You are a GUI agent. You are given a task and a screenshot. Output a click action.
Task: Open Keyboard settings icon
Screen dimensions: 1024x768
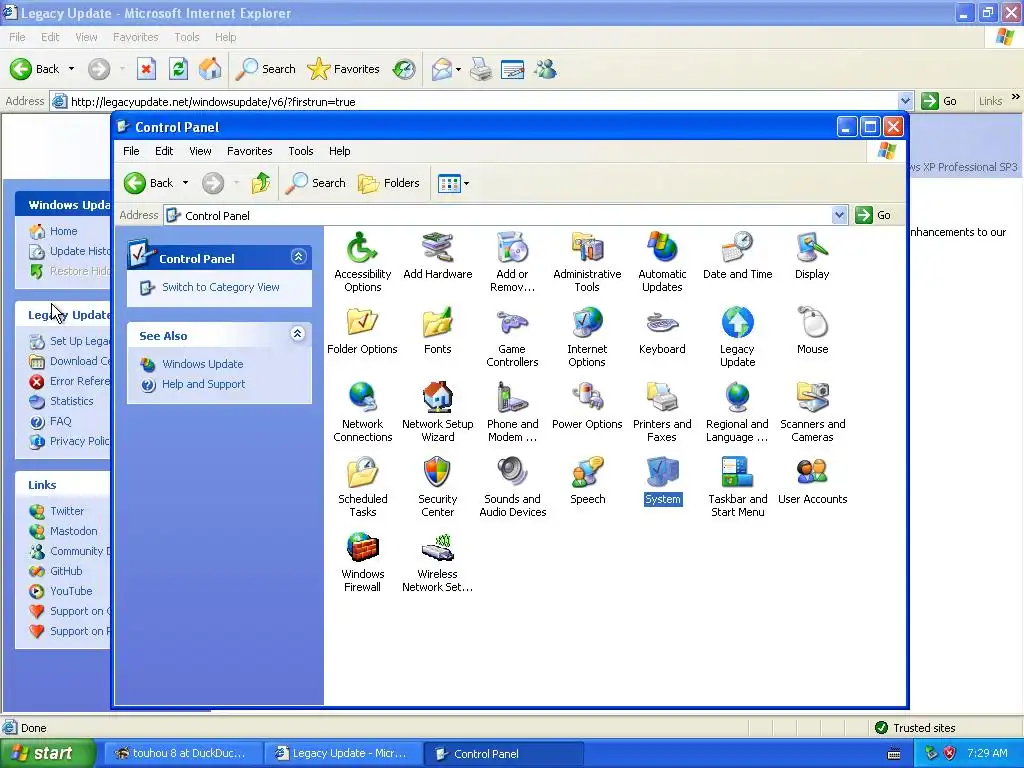[662, 331]
